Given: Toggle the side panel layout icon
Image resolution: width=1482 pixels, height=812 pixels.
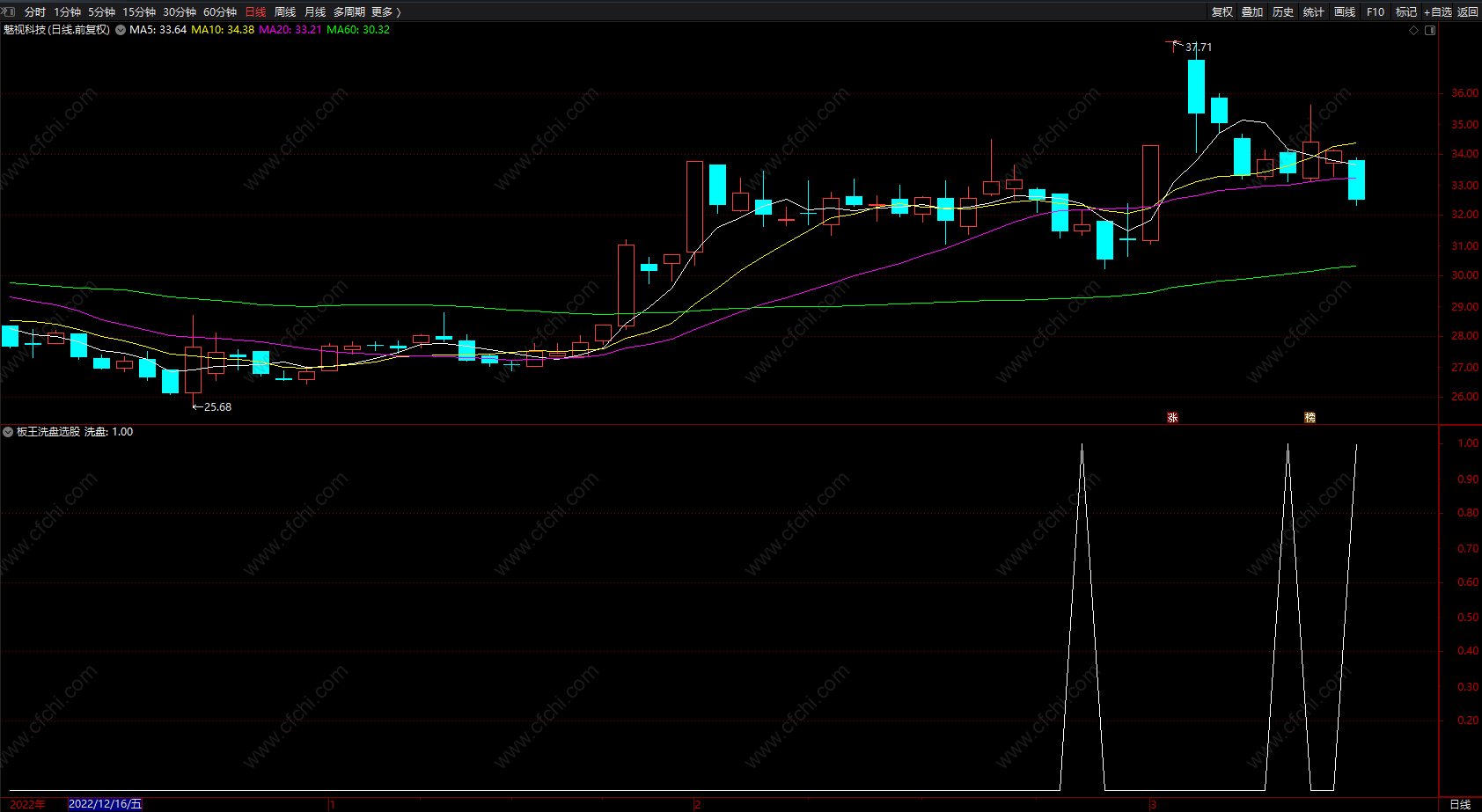Looking at the screenshot, I should coord(1430,30).
